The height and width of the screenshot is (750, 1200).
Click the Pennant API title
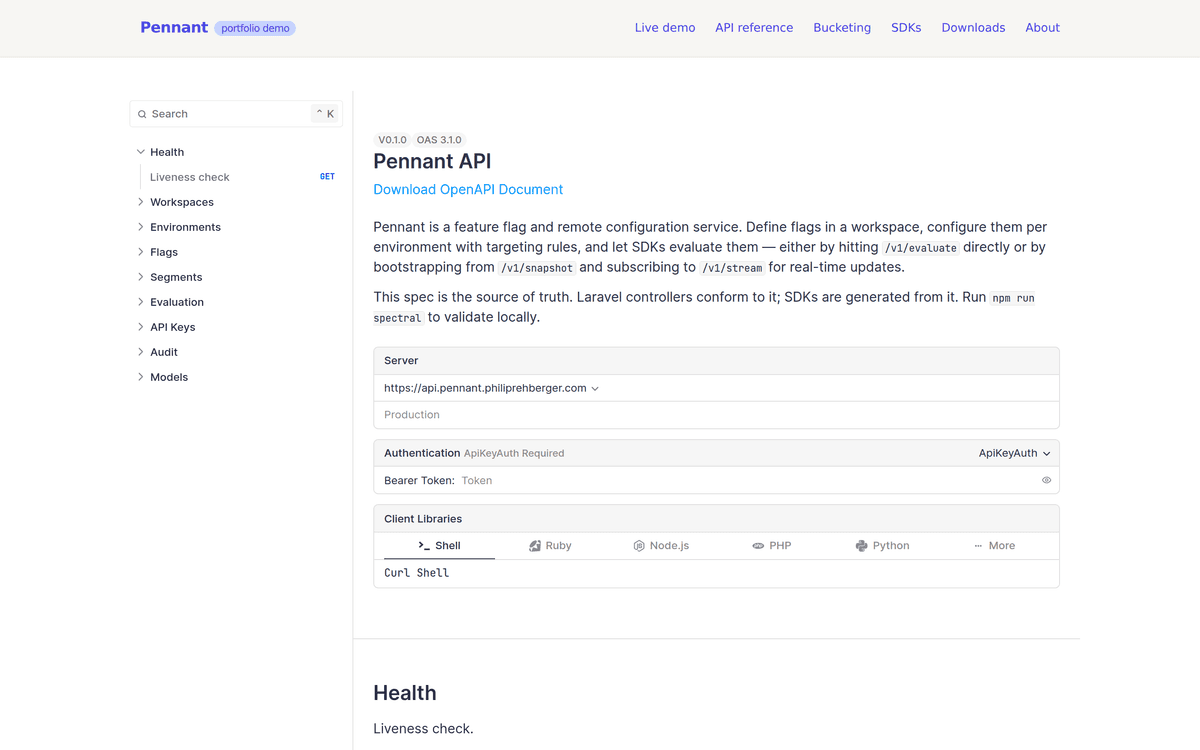[432, 161]
